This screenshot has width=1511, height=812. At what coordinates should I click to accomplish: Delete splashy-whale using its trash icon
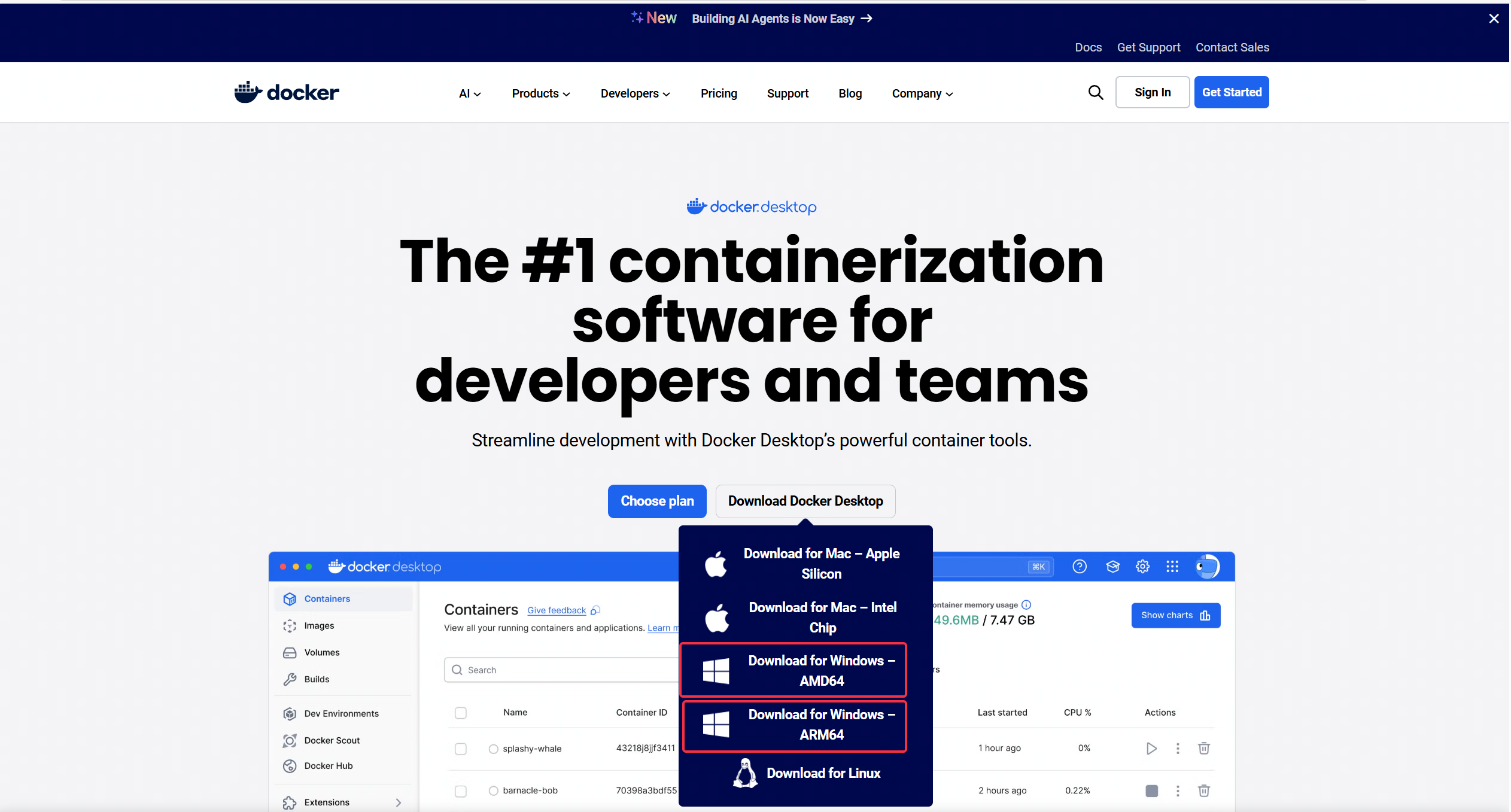tap(1204, 748)
